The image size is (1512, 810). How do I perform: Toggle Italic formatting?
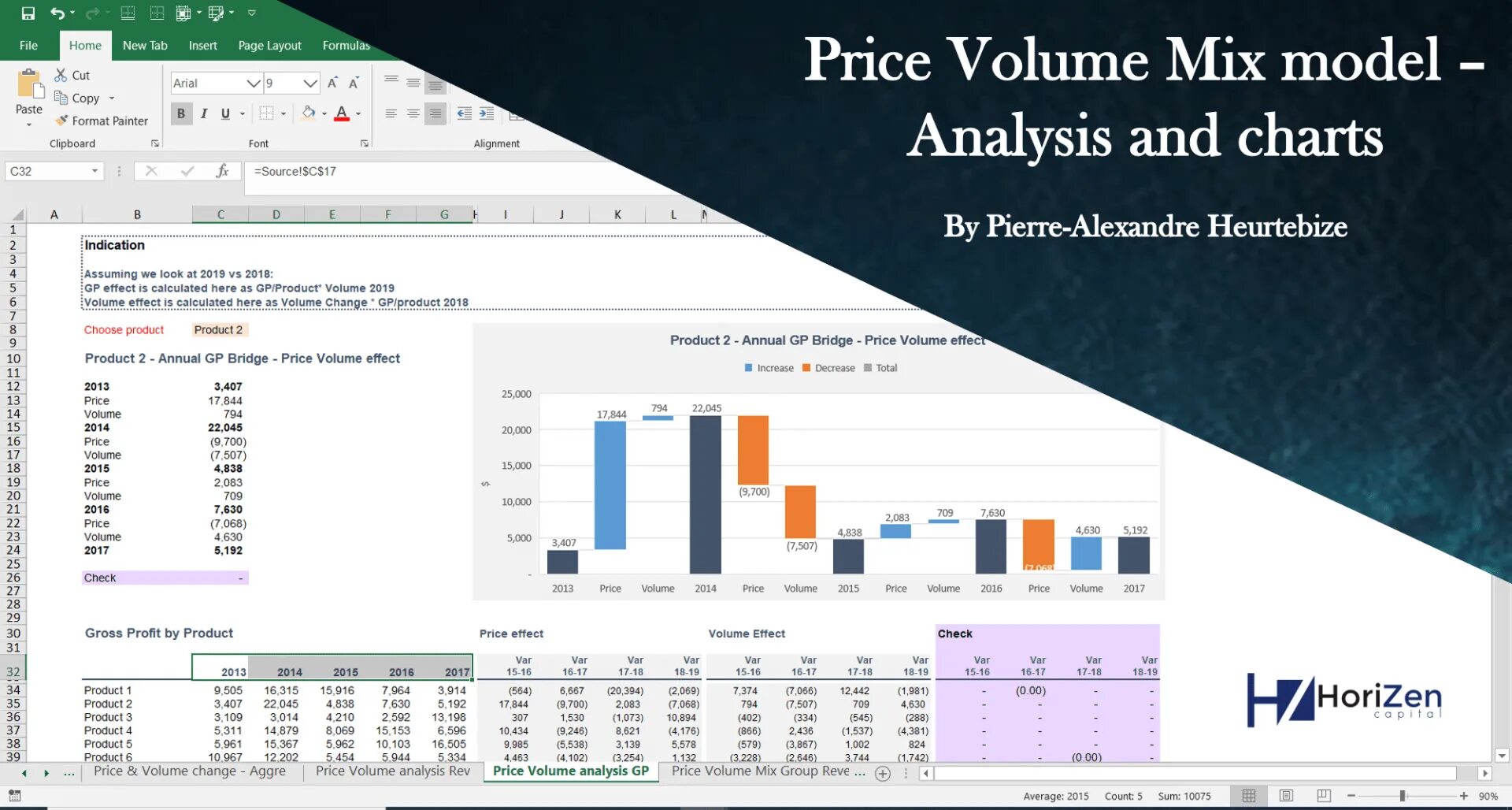tap(203, 113)
